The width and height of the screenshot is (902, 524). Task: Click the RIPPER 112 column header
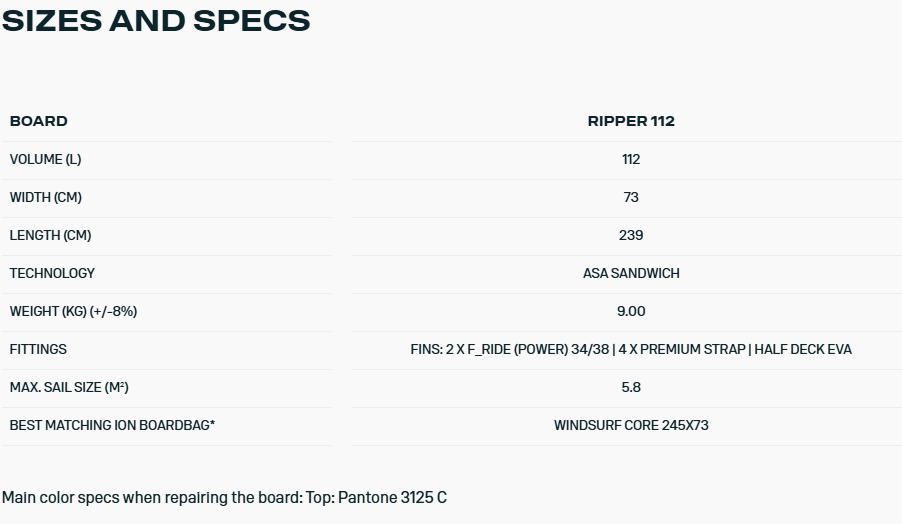point(631,121)
